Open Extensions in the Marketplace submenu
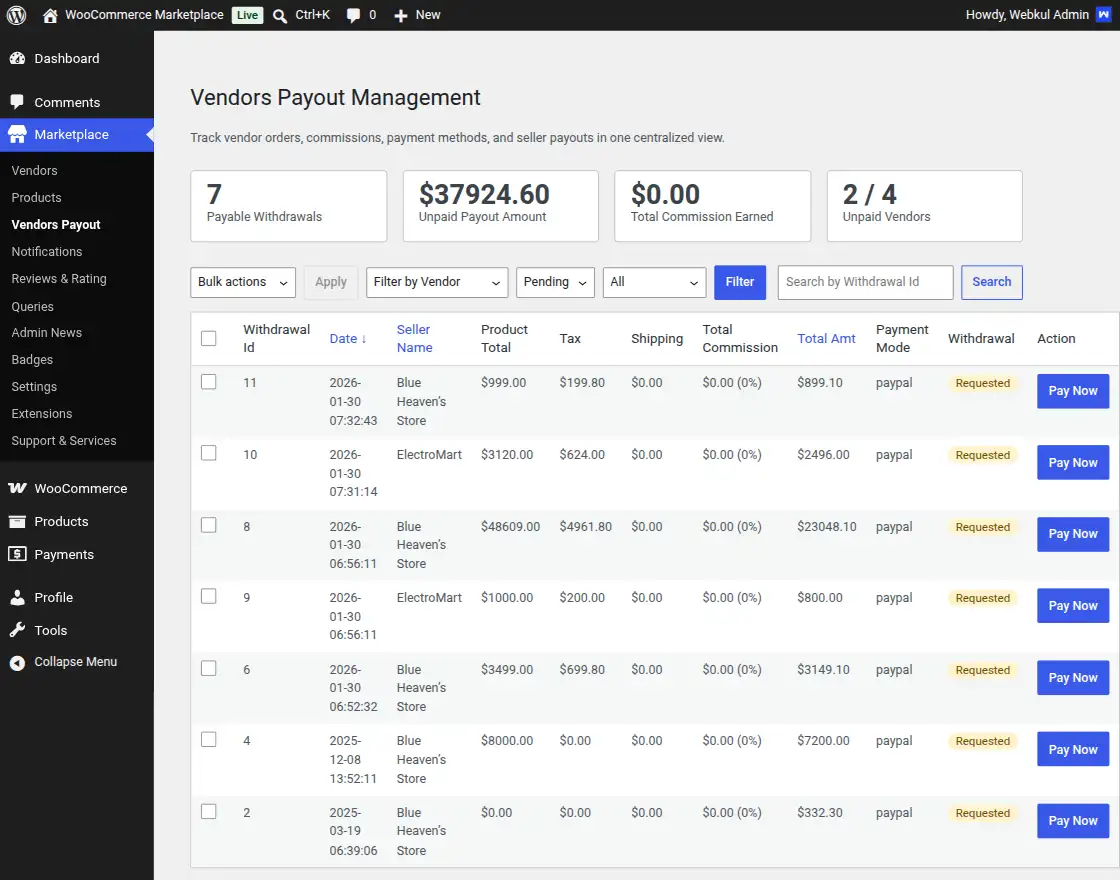Viewport: 1120px width, 880px height. [41, 414]
